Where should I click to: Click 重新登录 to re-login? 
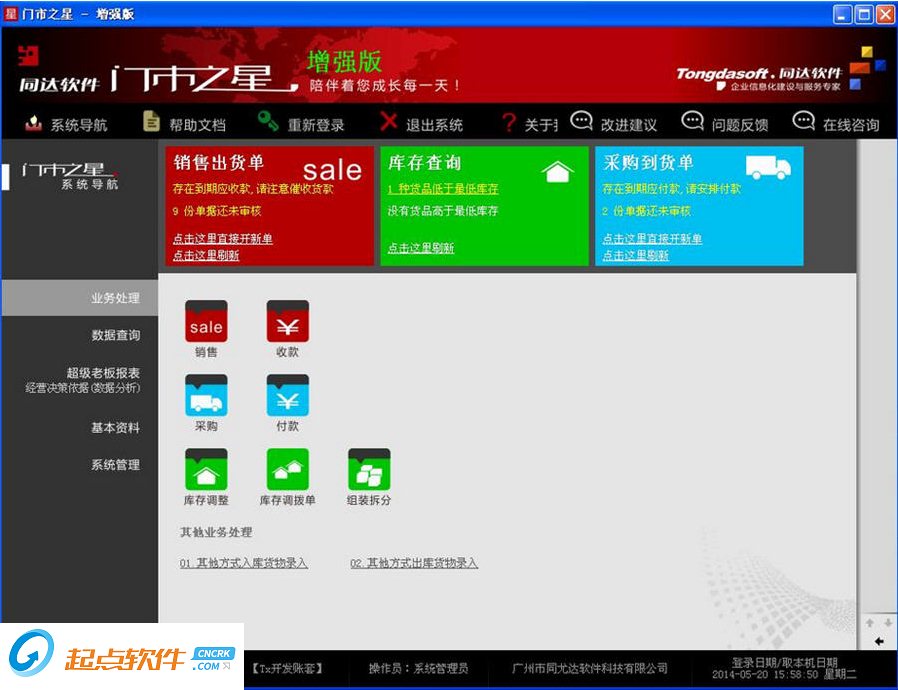point(319,123)
